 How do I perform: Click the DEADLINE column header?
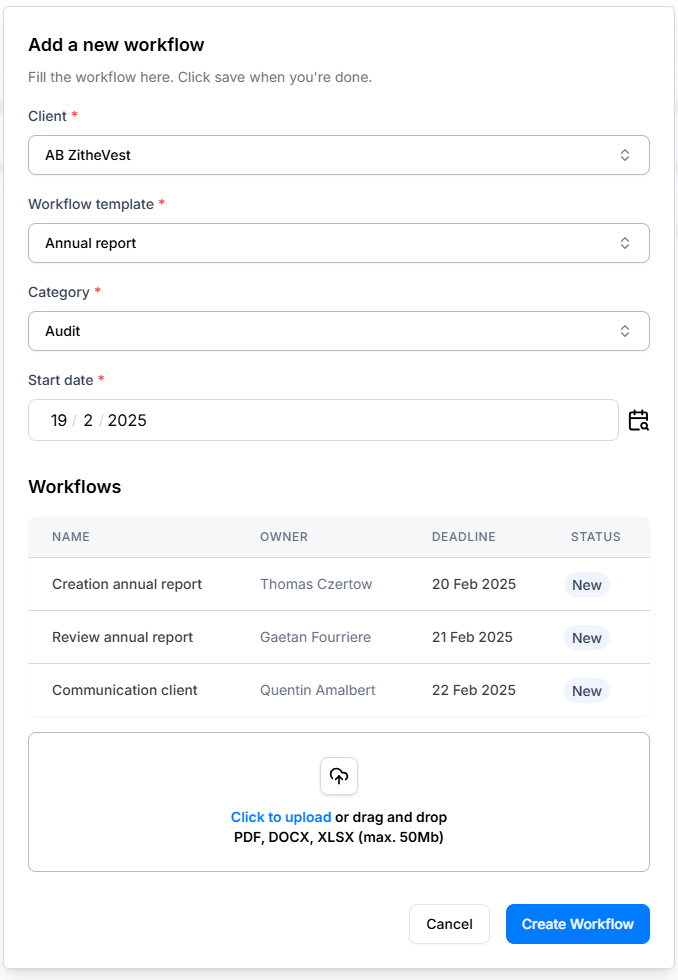coord(463,537)
